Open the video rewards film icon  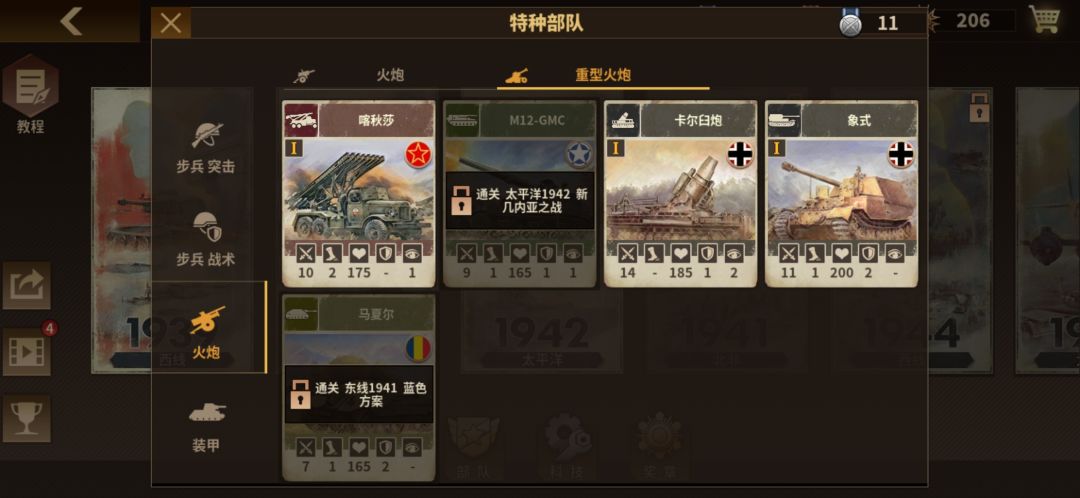[27, 351]
